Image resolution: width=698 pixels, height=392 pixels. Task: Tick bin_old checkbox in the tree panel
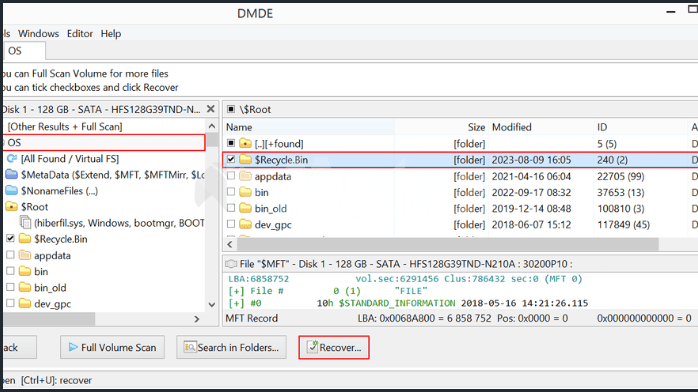10,287
